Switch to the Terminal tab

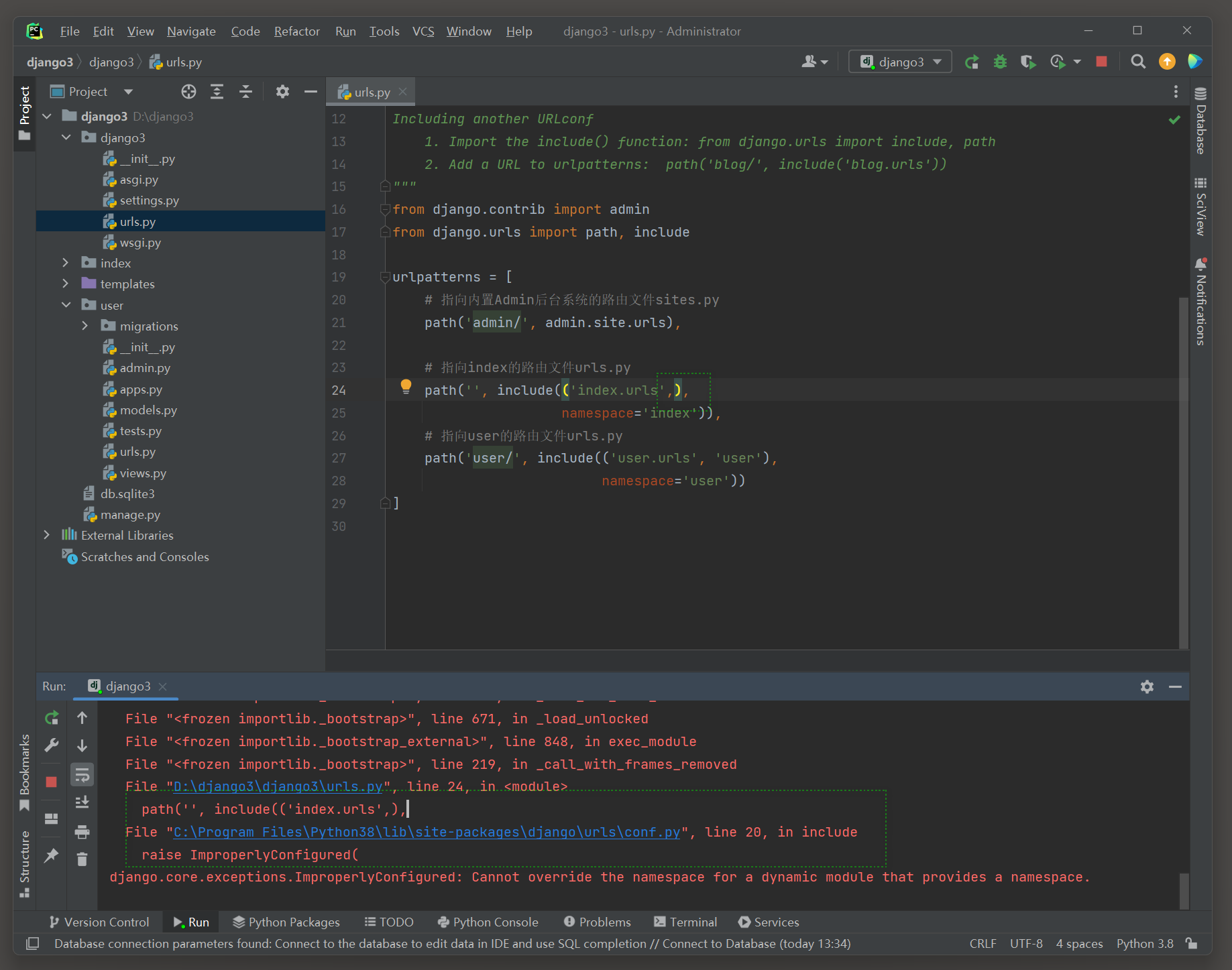685,922
